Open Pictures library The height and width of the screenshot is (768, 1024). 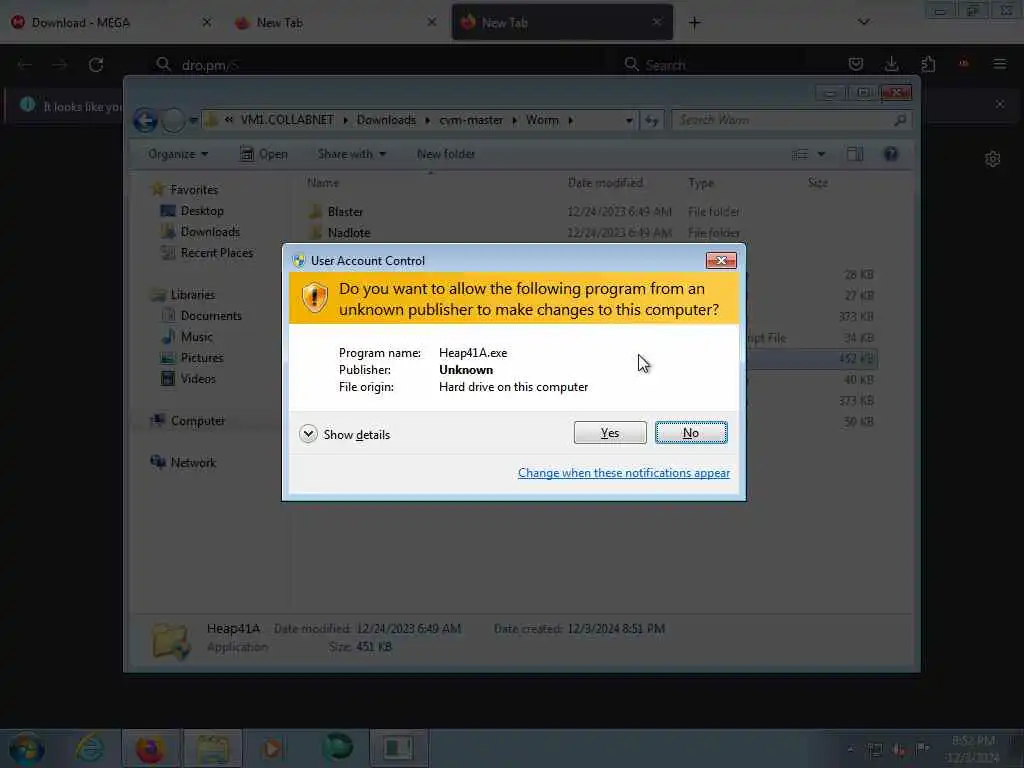[x=202, y=357]
